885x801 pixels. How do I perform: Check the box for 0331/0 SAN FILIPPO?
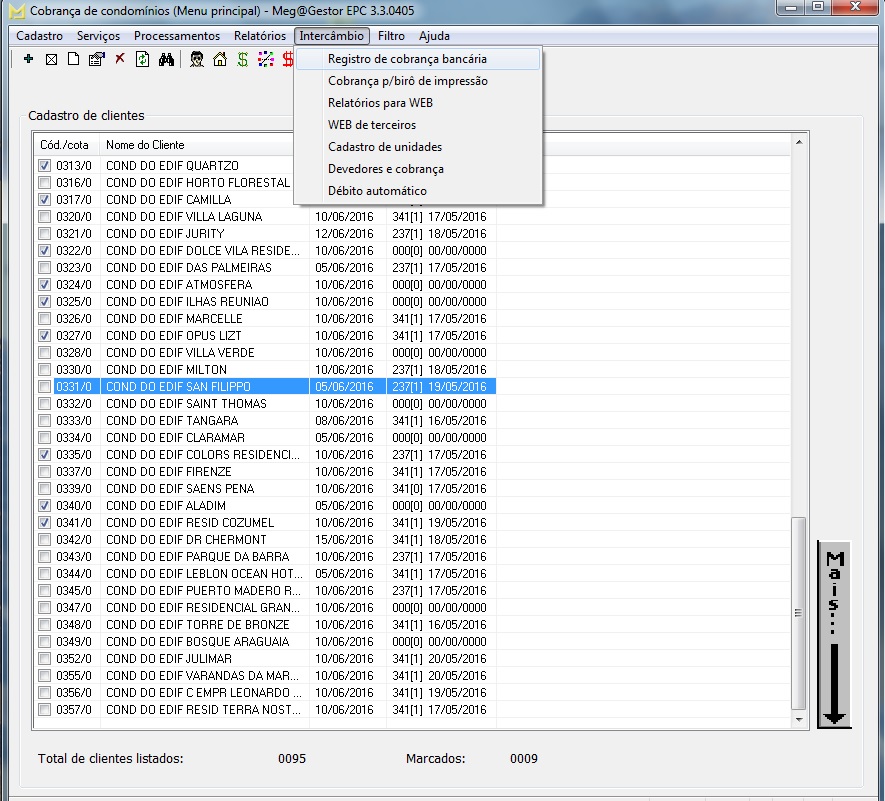tap(44, 387)
